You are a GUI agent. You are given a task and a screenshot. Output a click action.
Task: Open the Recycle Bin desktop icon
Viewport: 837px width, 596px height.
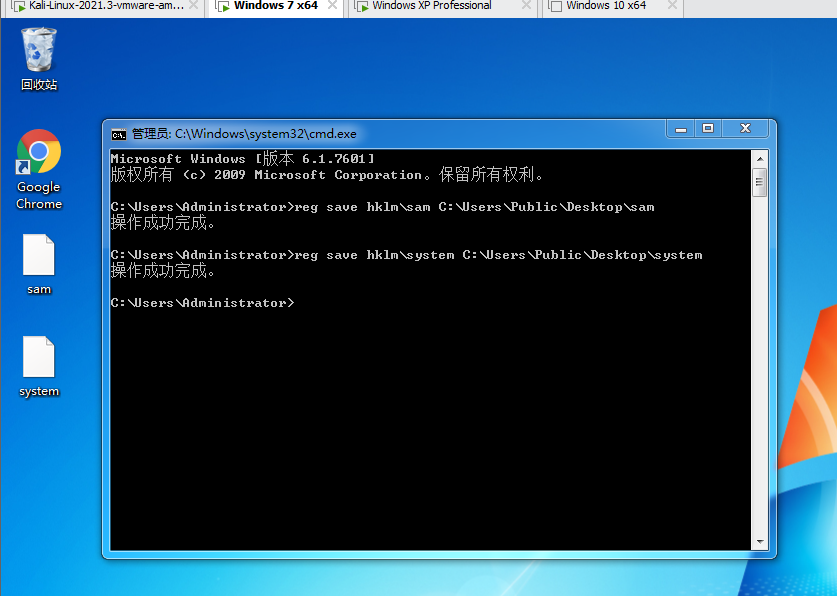[38, 59]
